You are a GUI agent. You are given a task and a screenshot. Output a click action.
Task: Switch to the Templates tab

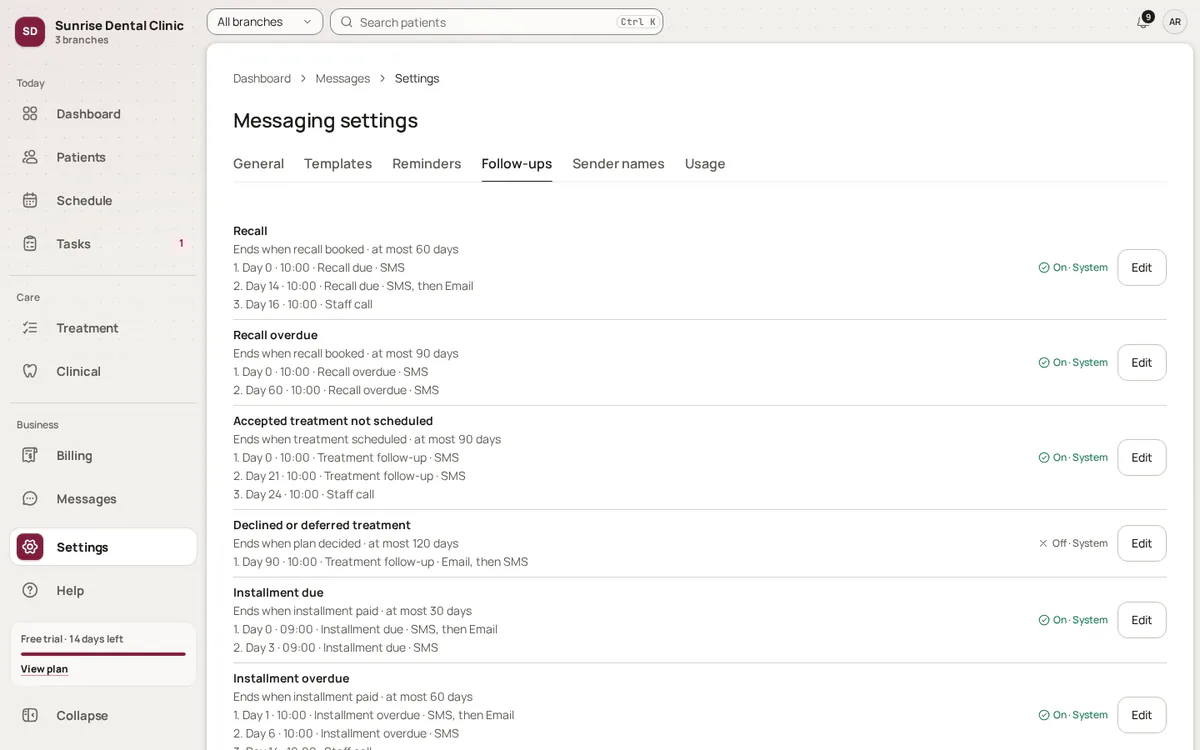pyautogui.click(x=338, y=163)
